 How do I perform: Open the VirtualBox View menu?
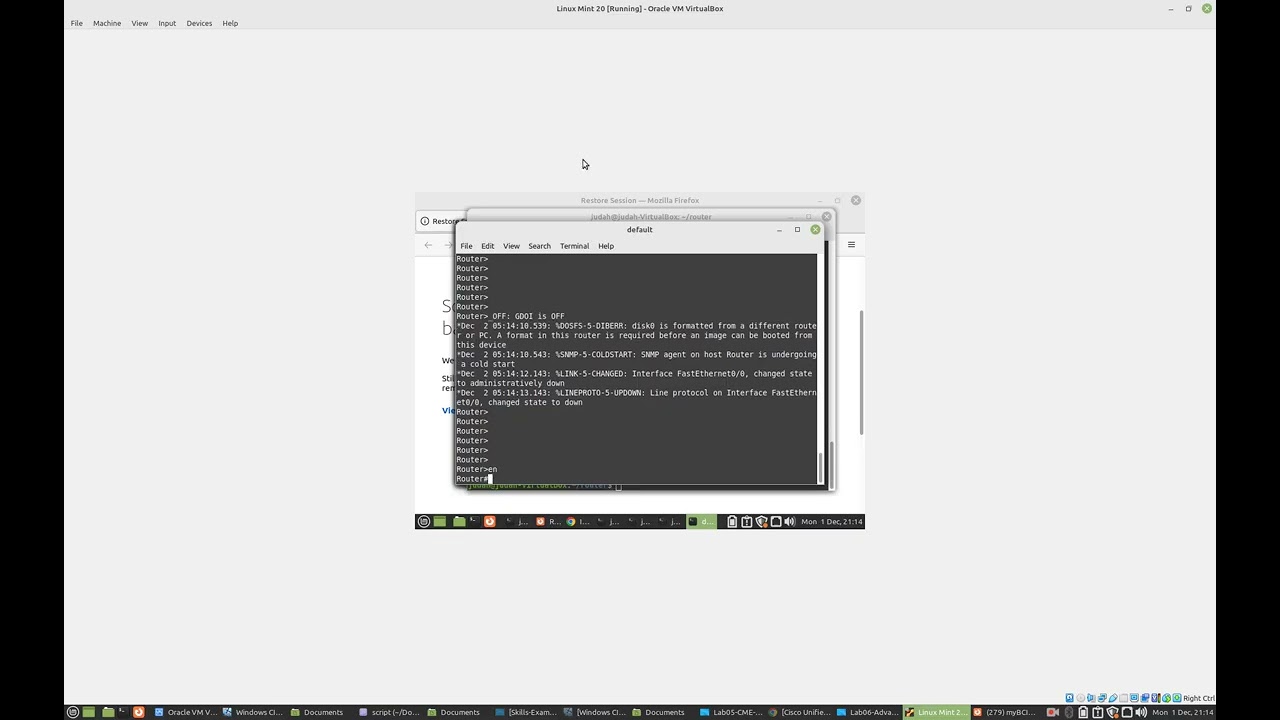140,23
